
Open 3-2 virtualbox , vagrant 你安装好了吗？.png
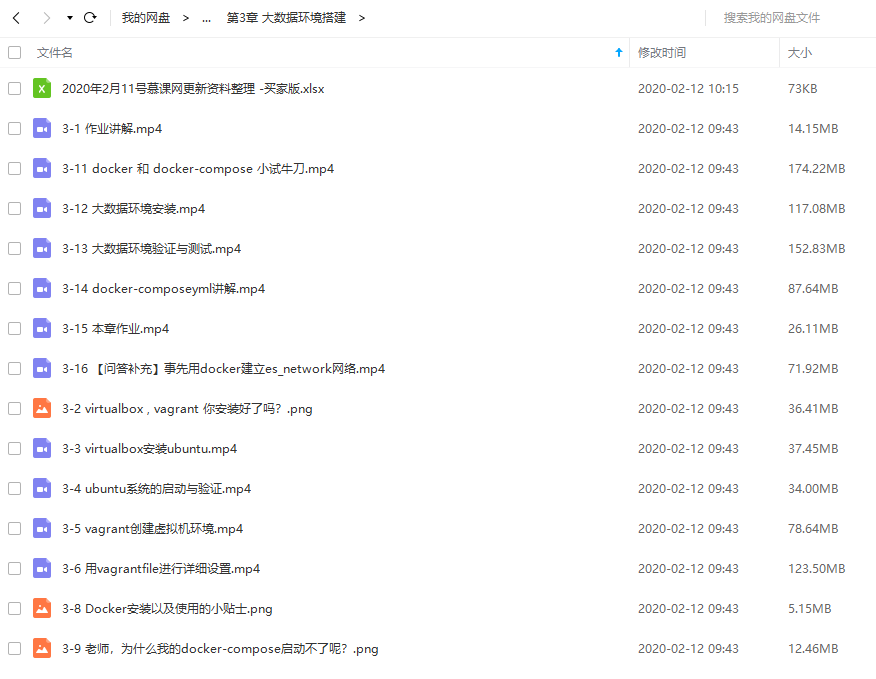coord(187,409)
